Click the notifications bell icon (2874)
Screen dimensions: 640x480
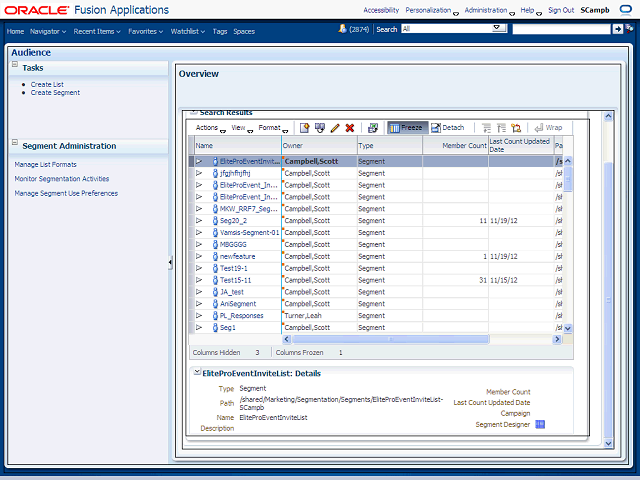pyautogui.click(x=342, y=29)
